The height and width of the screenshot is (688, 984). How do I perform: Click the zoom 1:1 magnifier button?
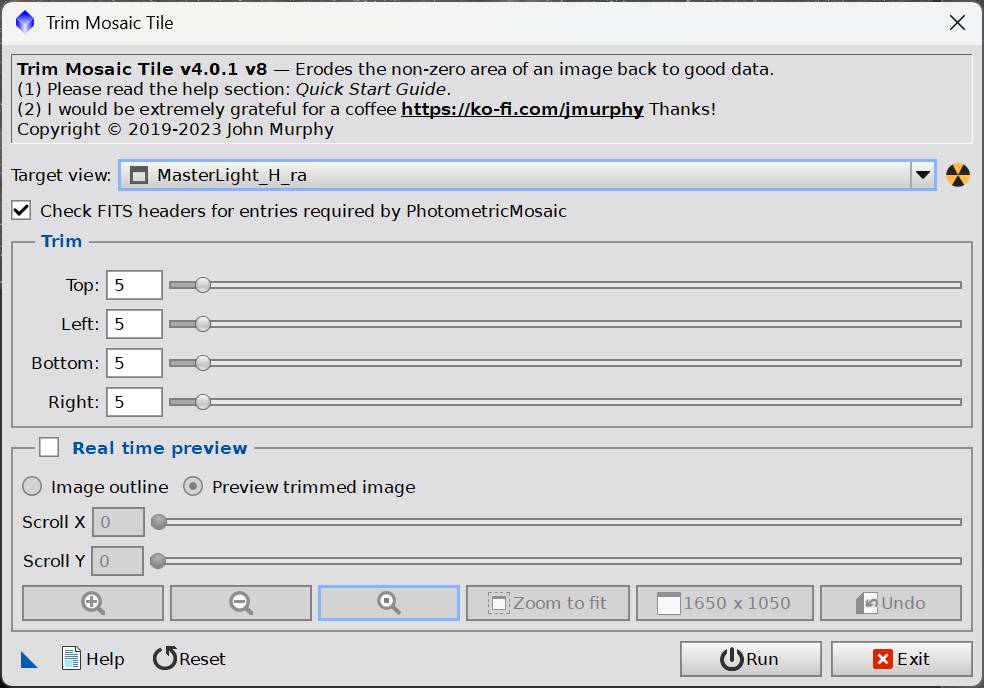tap(389, 603)
